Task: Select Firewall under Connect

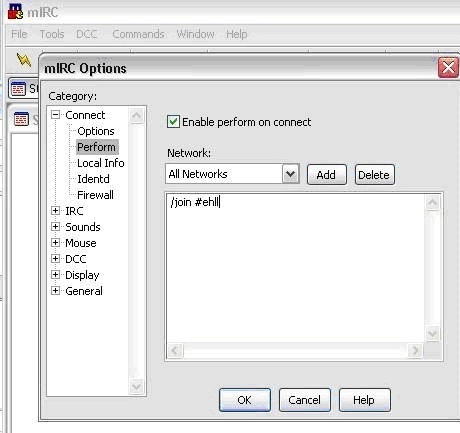Action: coord(95,195)
